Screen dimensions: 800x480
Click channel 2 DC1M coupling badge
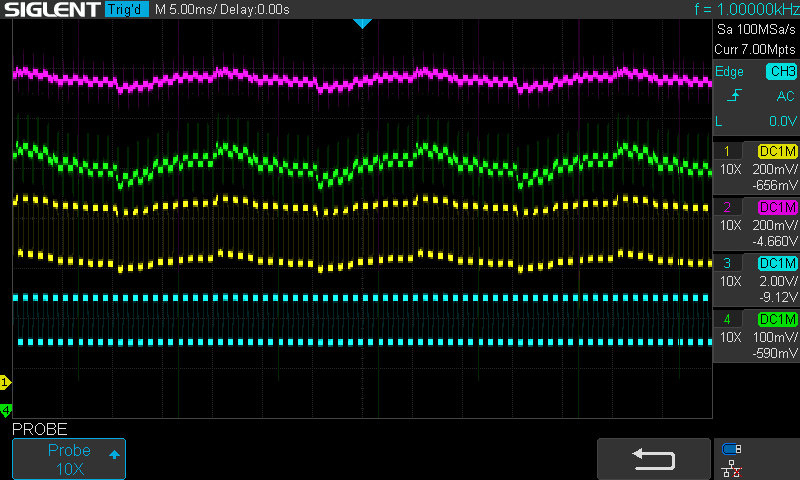click(x=777, y=208)
